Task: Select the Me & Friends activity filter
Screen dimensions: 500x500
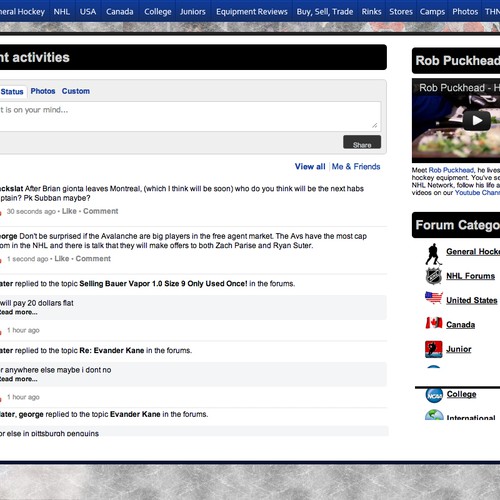Action: point(356,167)
